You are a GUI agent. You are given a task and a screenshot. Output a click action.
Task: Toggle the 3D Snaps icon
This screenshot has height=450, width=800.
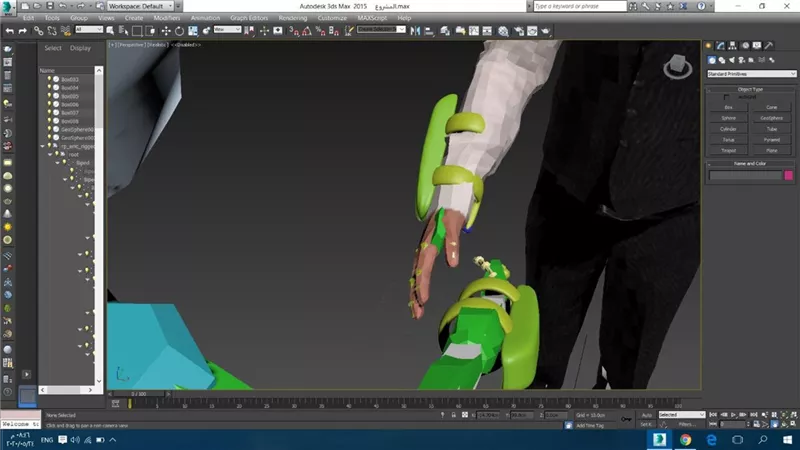click(x=294, y=31)
